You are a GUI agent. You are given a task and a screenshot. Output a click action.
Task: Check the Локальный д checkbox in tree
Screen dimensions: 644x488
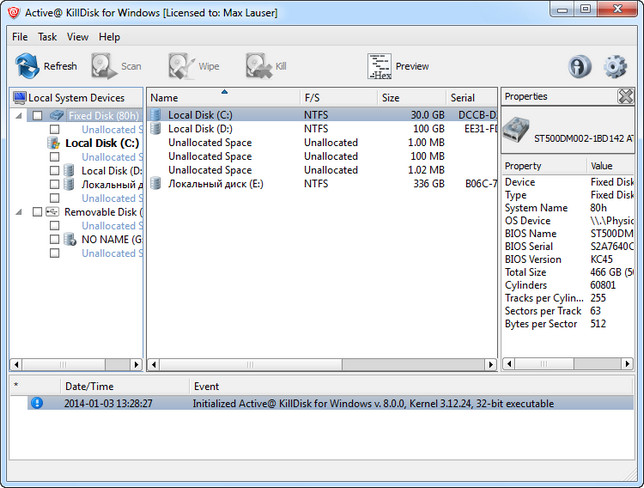coord(54,184)
